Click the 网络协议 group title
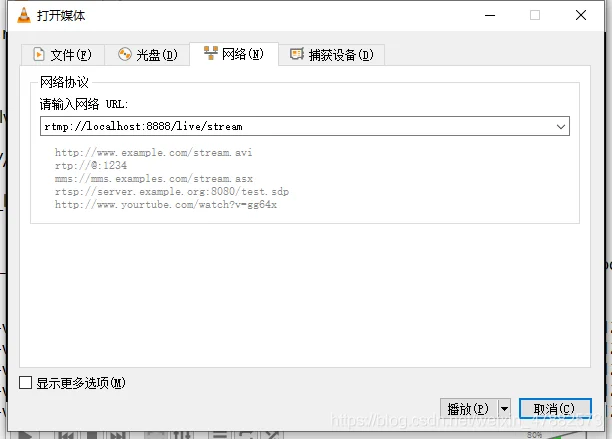Screen dimensions: 612x439 [x=64, y=82]
